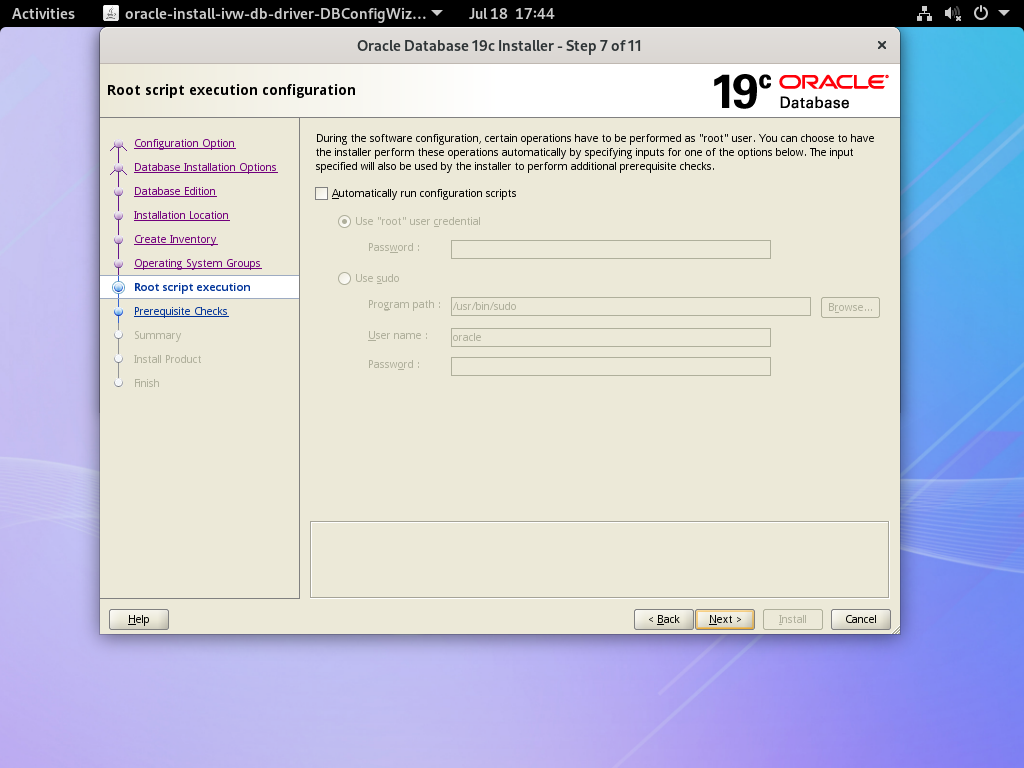Click the Summary step label
1024x768 pixels.
[x=157, y=335]
